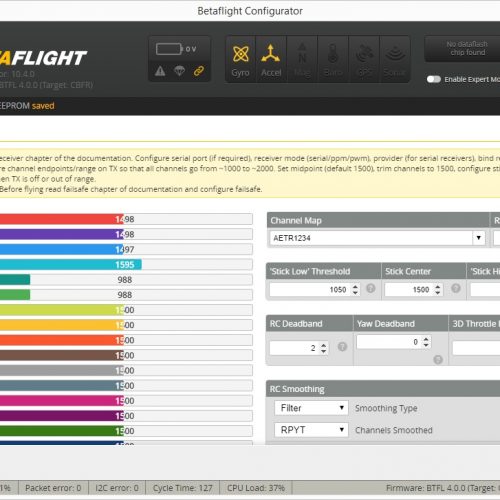
Task: Click the yellow-green channel bar at 1500
Action: (126, 310)
